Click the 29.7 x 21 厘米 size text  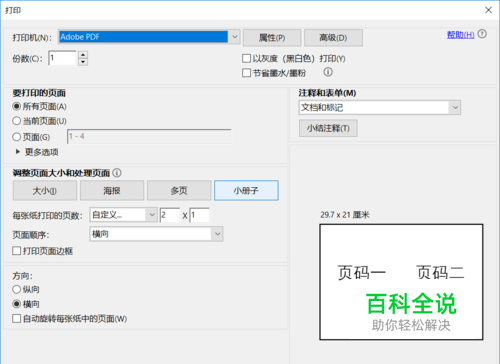[345, 215]
